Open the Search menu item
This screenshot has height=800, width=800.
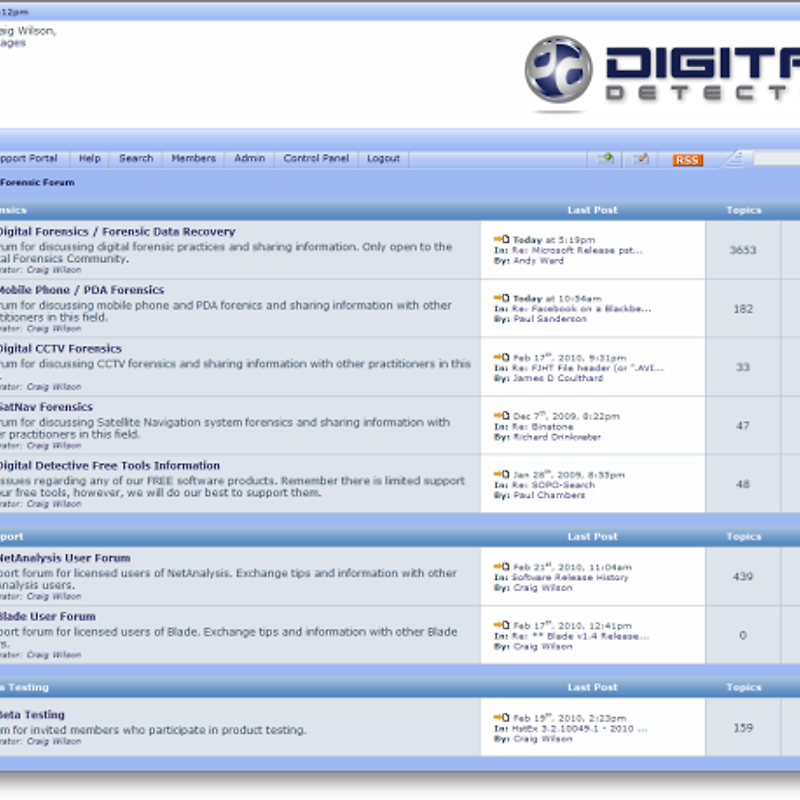pyautogui.click(x=136, y=158)
